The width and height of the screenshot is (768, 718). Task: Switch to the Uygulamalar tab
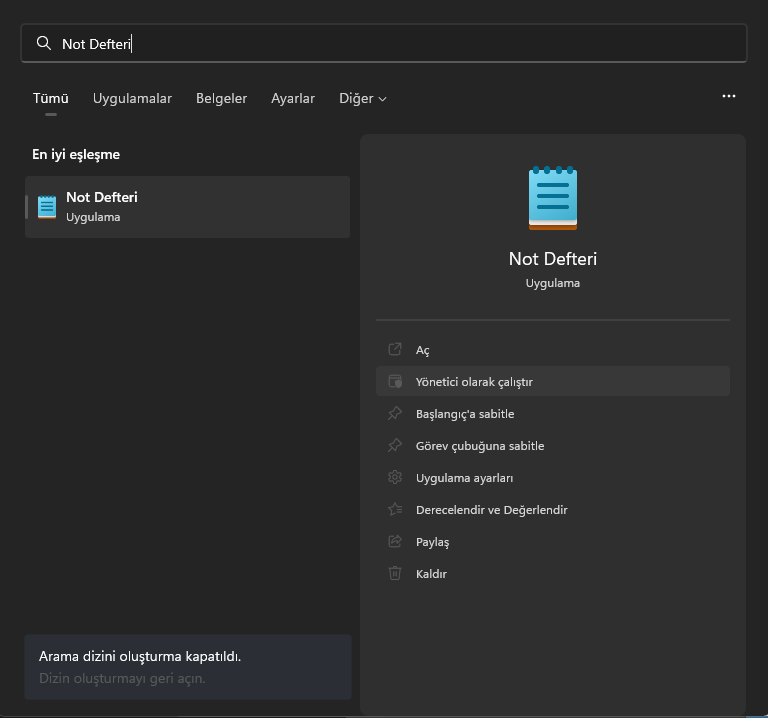[132, 98]
